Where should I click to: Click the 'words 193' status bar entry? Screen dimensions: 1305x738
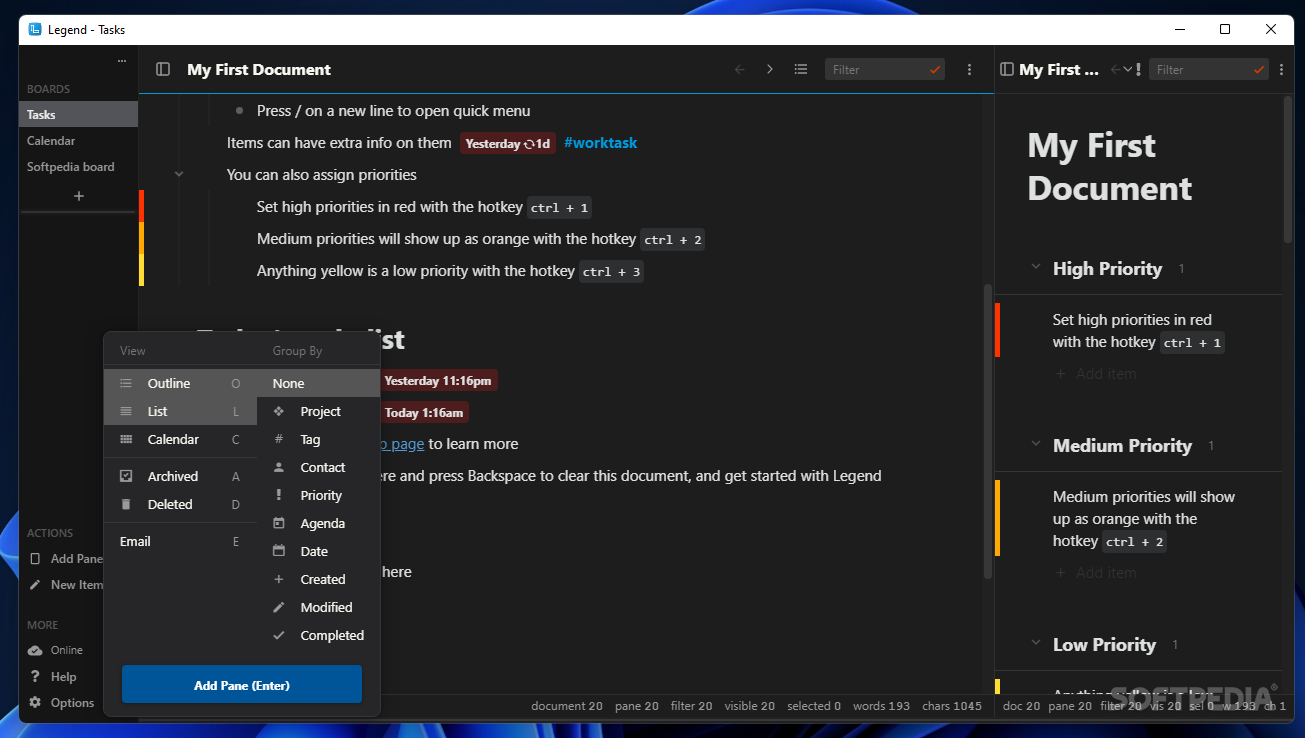click(x=883, y=706)
